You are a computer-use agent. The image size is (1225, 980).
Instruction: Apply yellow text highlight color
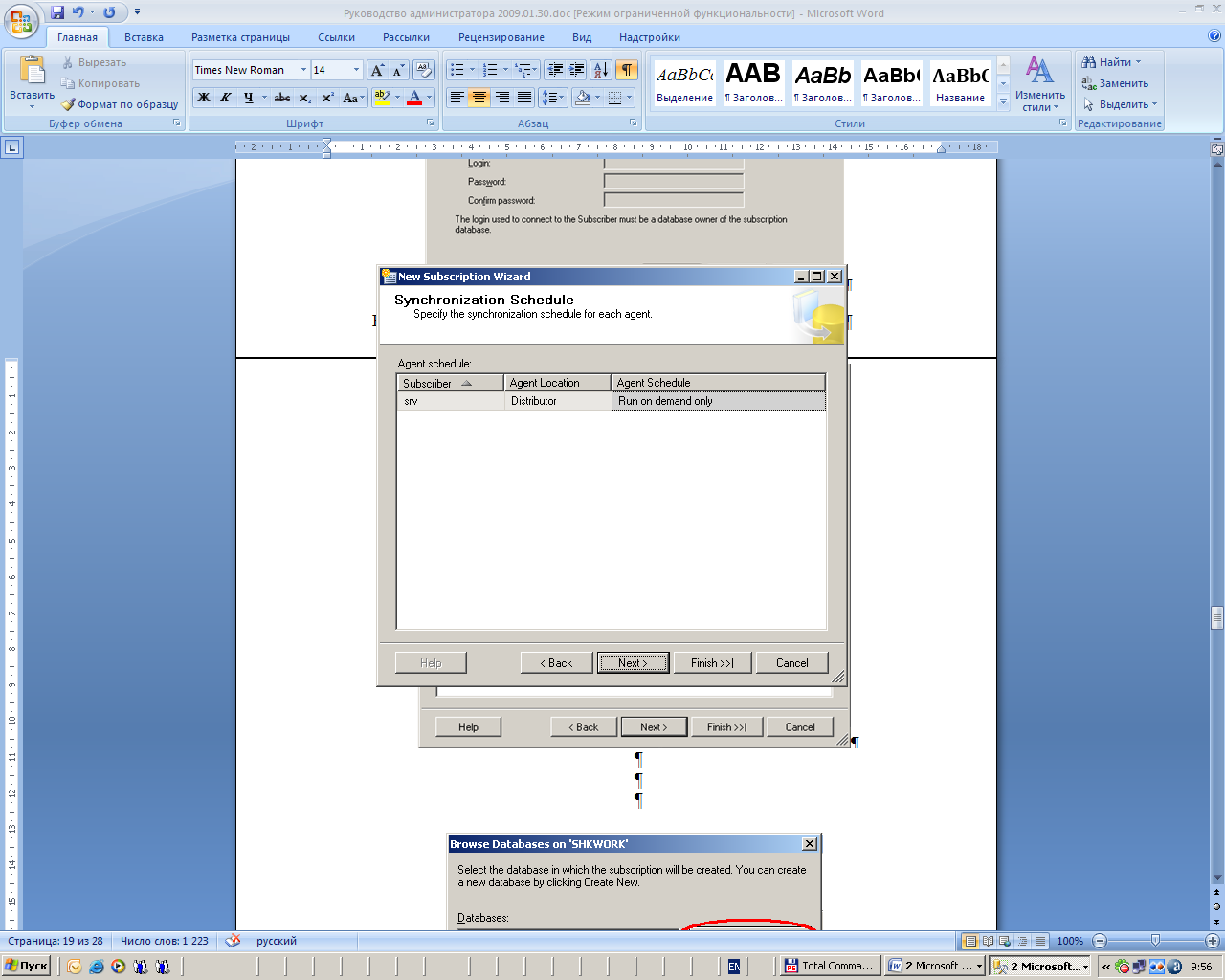(382, 98)
